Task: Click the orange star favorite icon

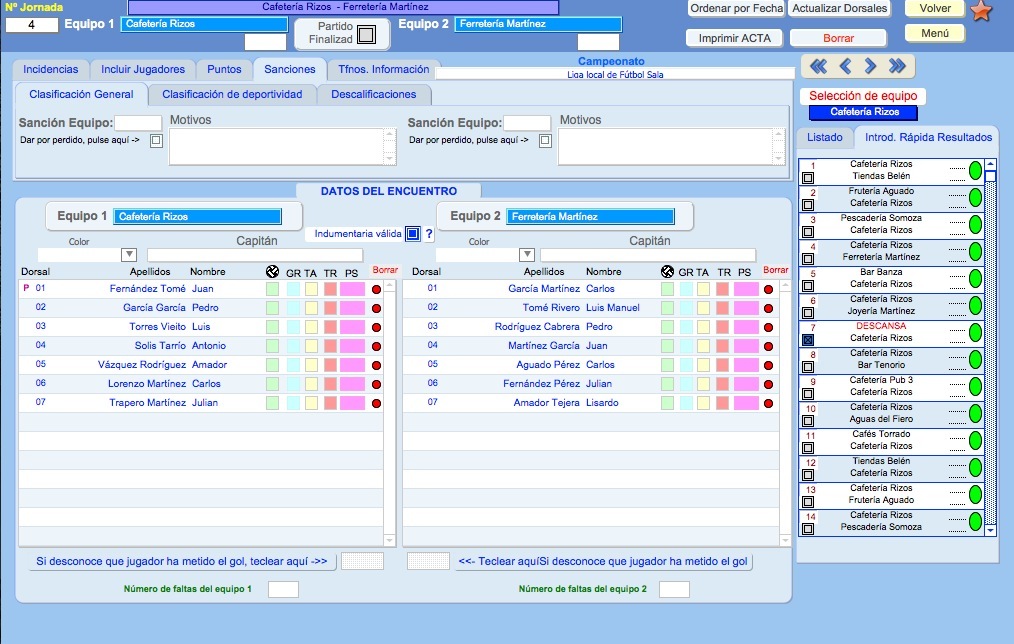Action: 981,11
